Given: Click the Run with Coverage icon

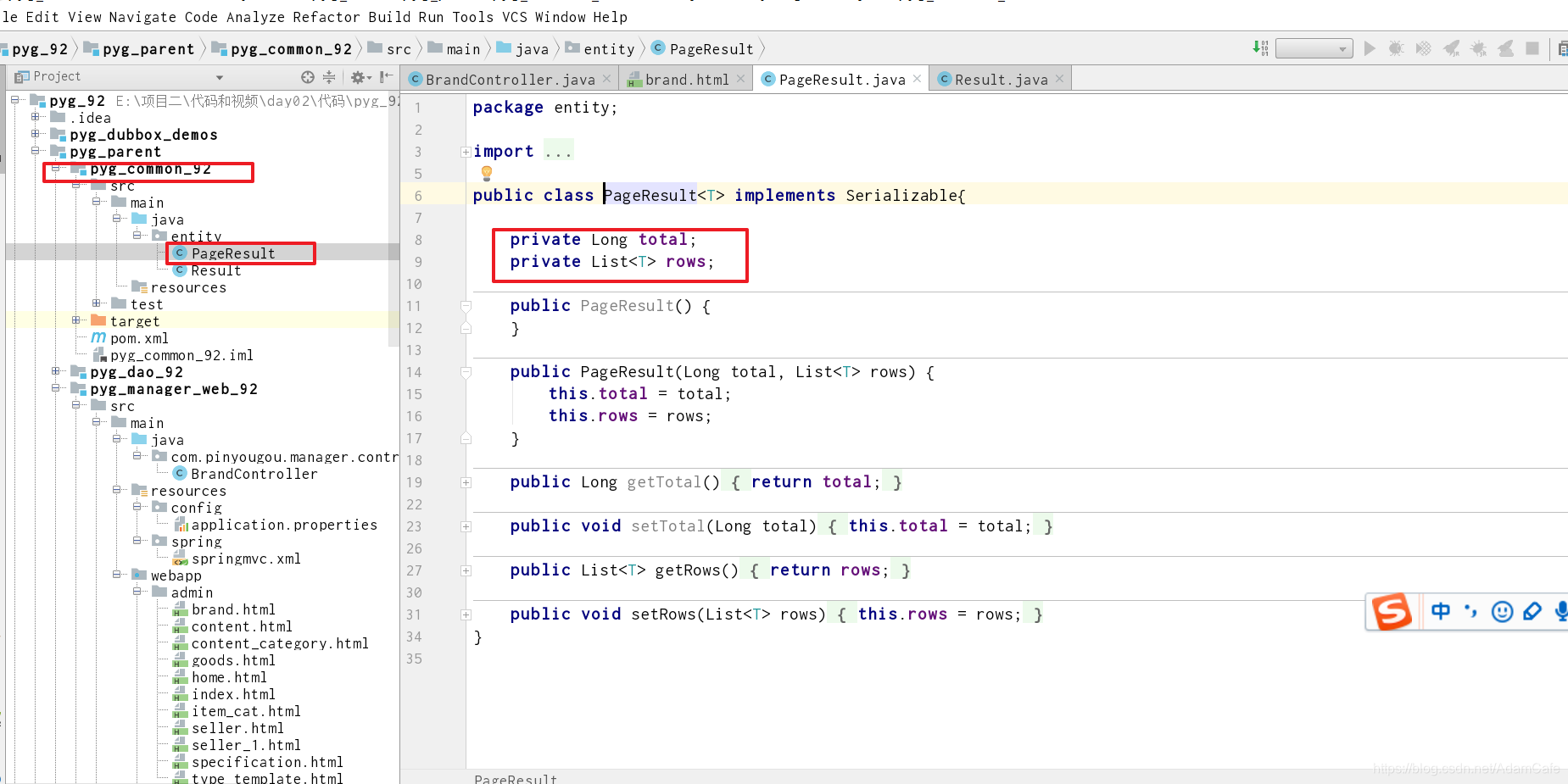Looking at the screenshot, I should coord(1424,48).
